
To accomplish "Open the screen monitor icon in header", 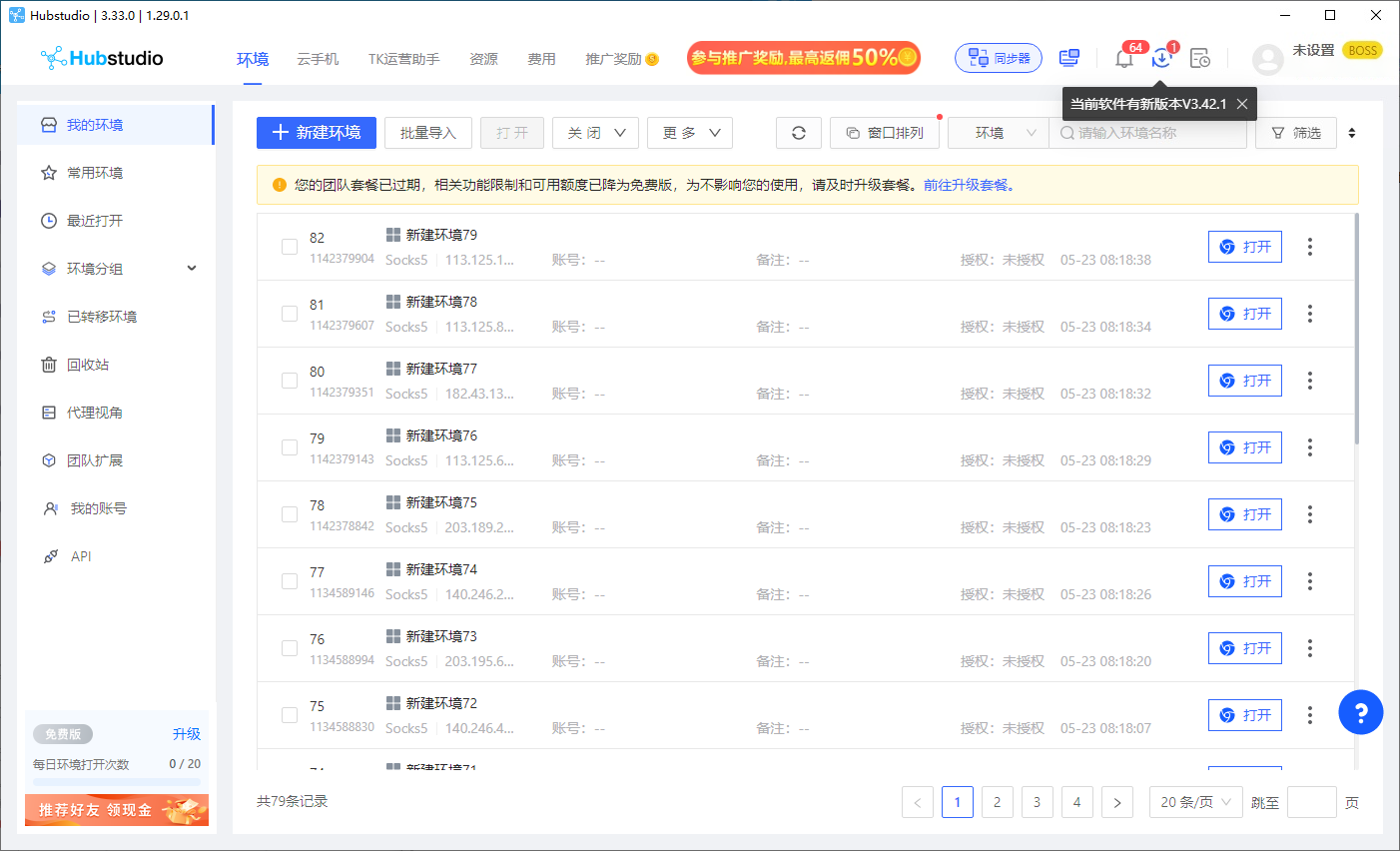I will [x=1069, y=58].
